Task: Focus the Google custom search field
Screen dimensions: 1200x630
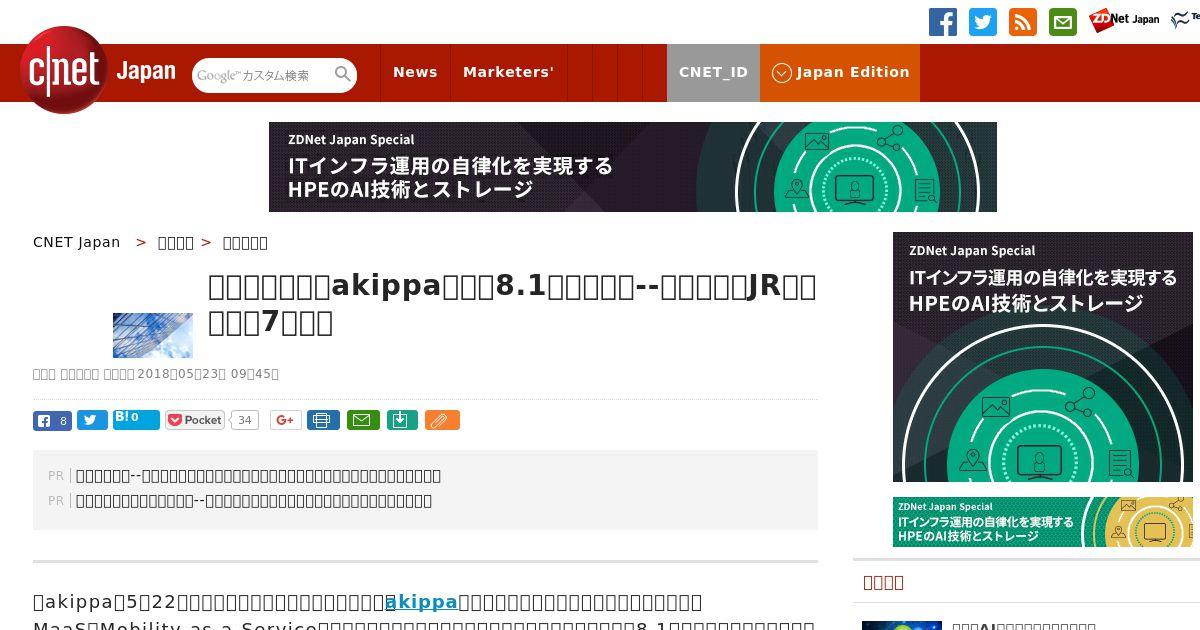Action: [262, 75]
